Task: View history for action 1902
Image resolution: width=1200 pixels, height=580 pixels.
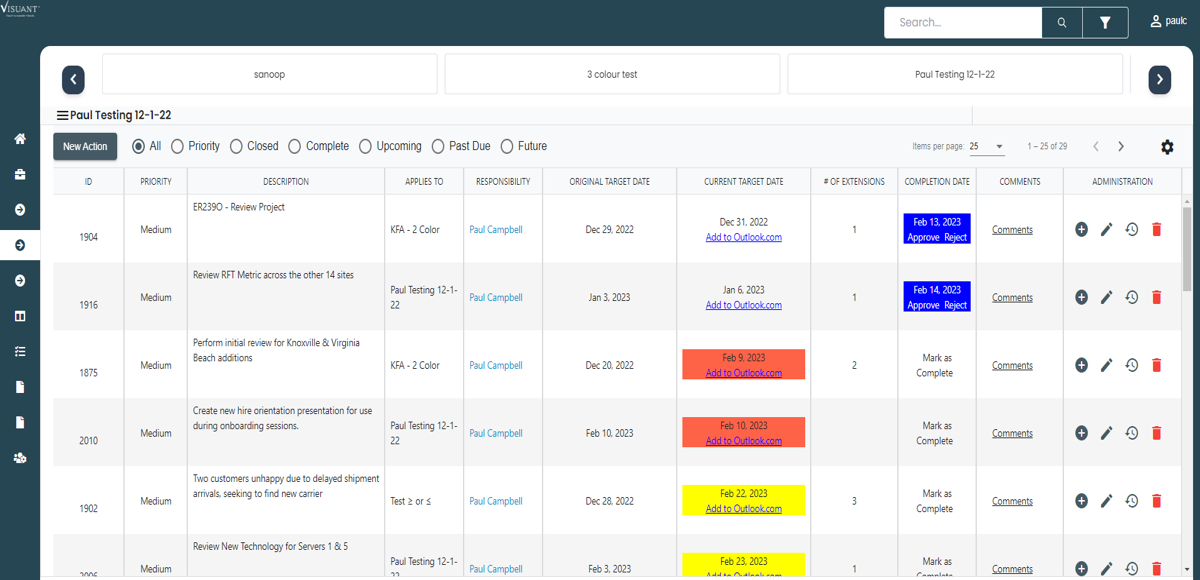Action: point(1131,502)
